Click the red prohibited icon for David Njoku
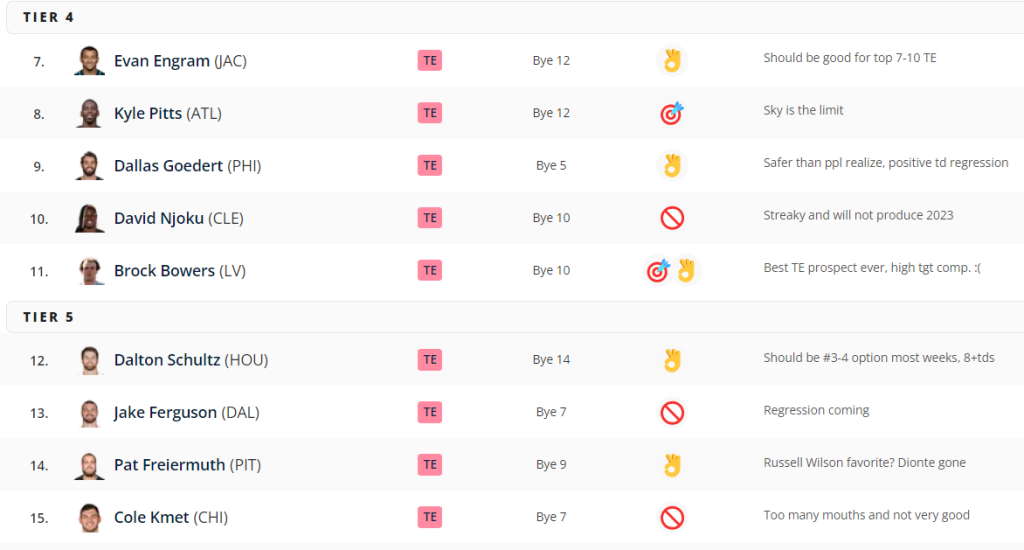The height and width of the screenshot is (550, 1024). tap(671, 218)
